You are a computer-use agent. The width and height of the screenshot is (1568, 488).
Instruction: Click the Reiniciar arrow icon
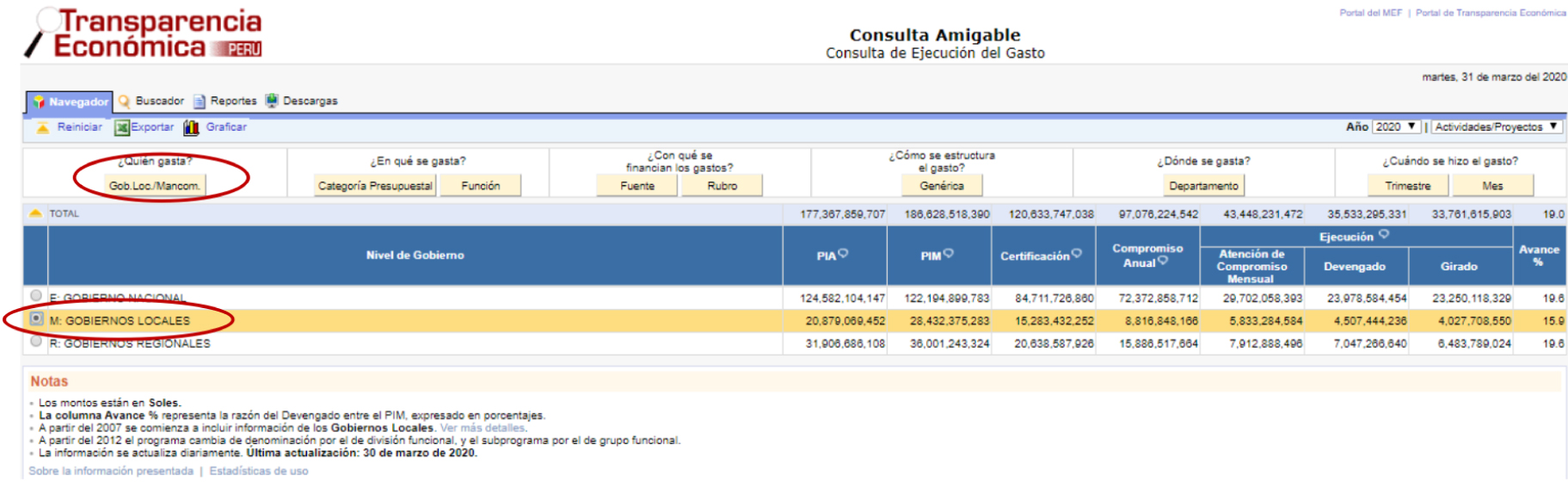(42, 128)
